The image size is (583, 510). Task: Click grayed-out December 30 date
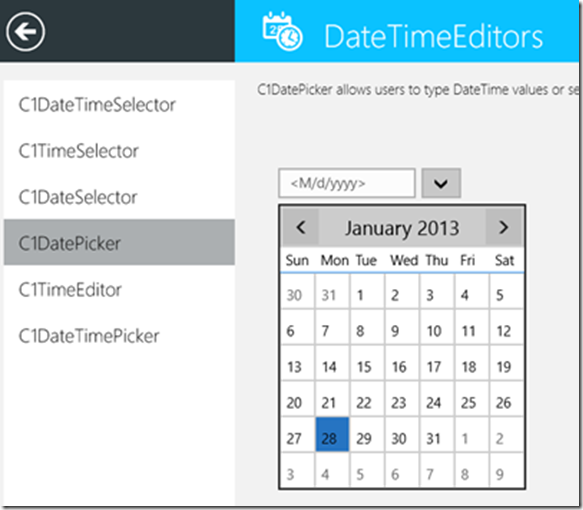pos(297,291)
